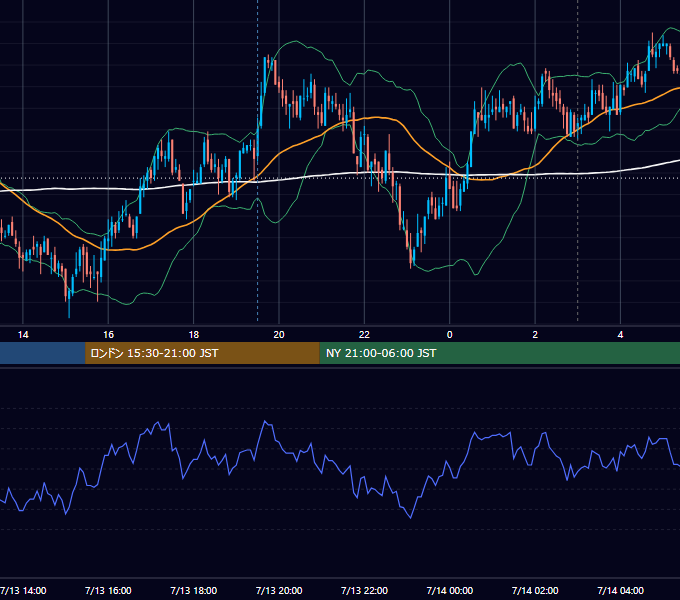Click the 7/13 16:00 date label
Viewport: 680px width, 600px height.
[108, 590]
